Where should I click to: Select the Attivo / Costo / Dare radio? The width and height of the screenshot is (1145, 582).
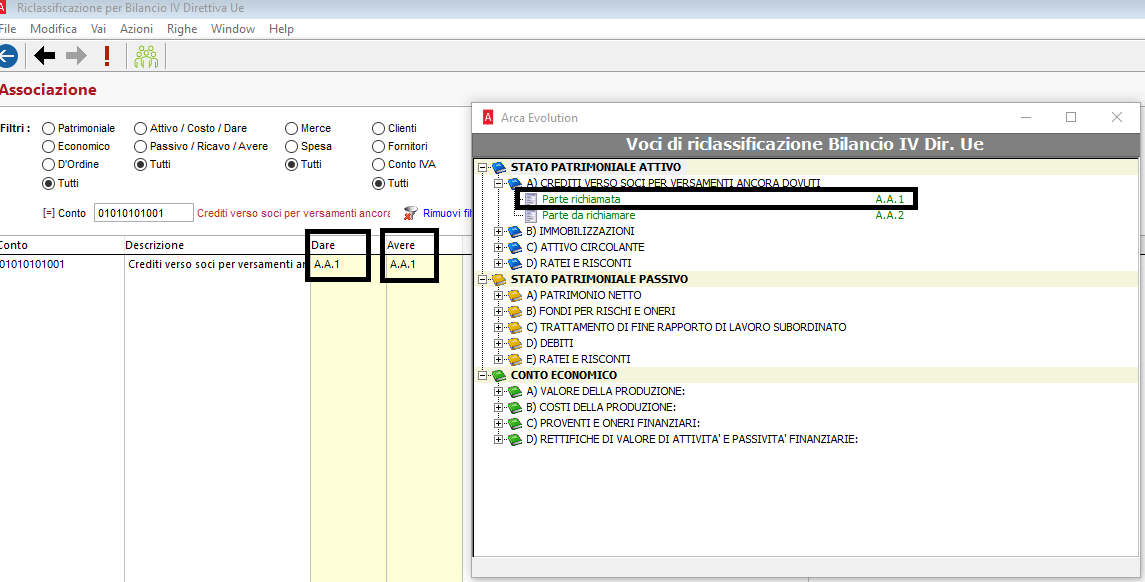click(x=141, y=129)
